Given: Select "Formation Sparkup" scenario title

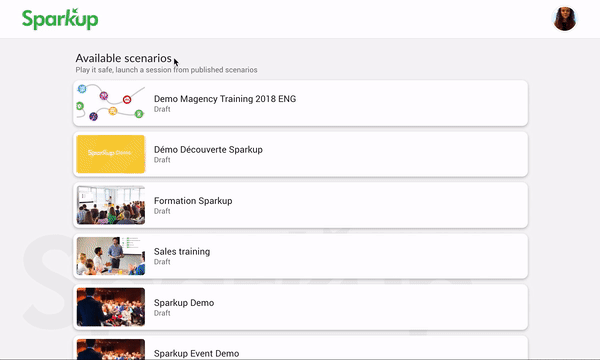Looking at the screenshot, I should pyautogui.click(x=193, y=201).
